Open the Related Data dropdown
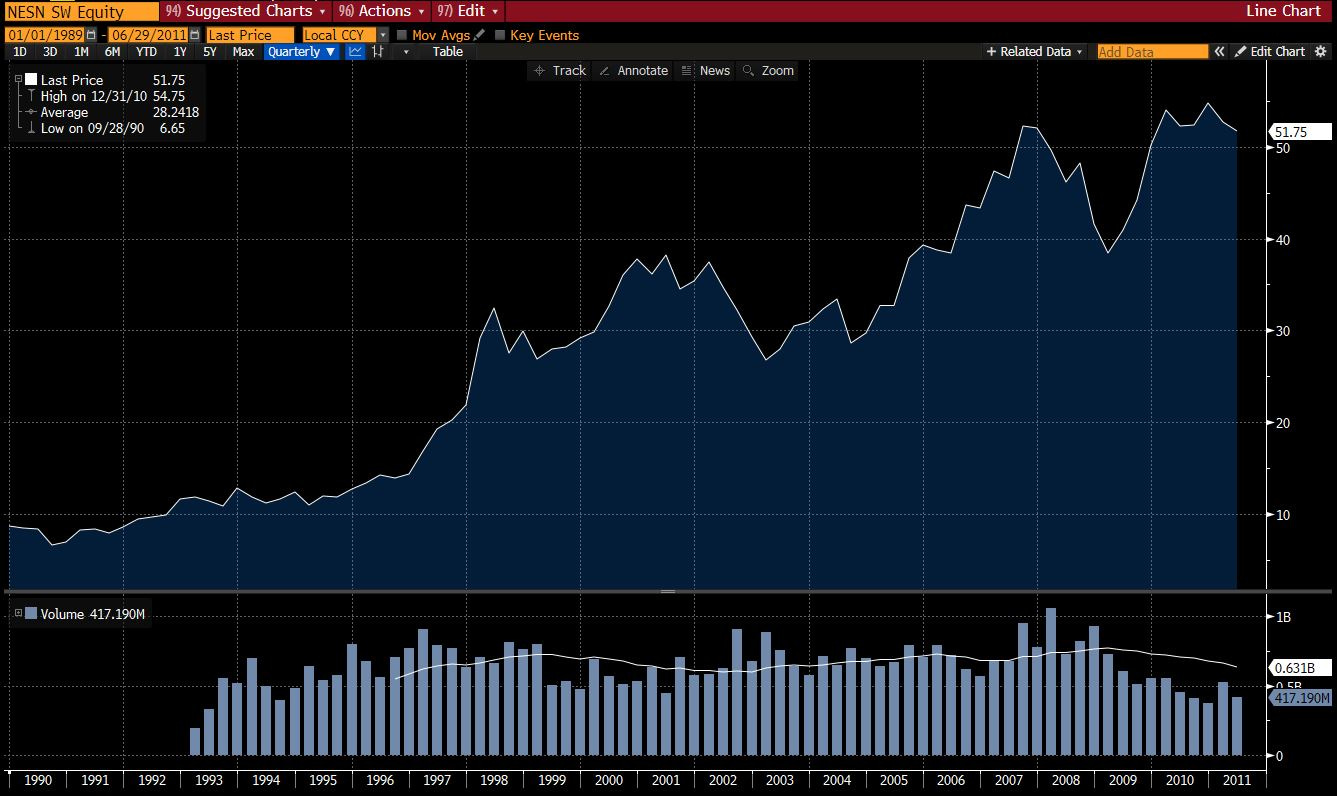Image resolution: width=1337 pixels, height=796 pixels. tap(1034, 52)
